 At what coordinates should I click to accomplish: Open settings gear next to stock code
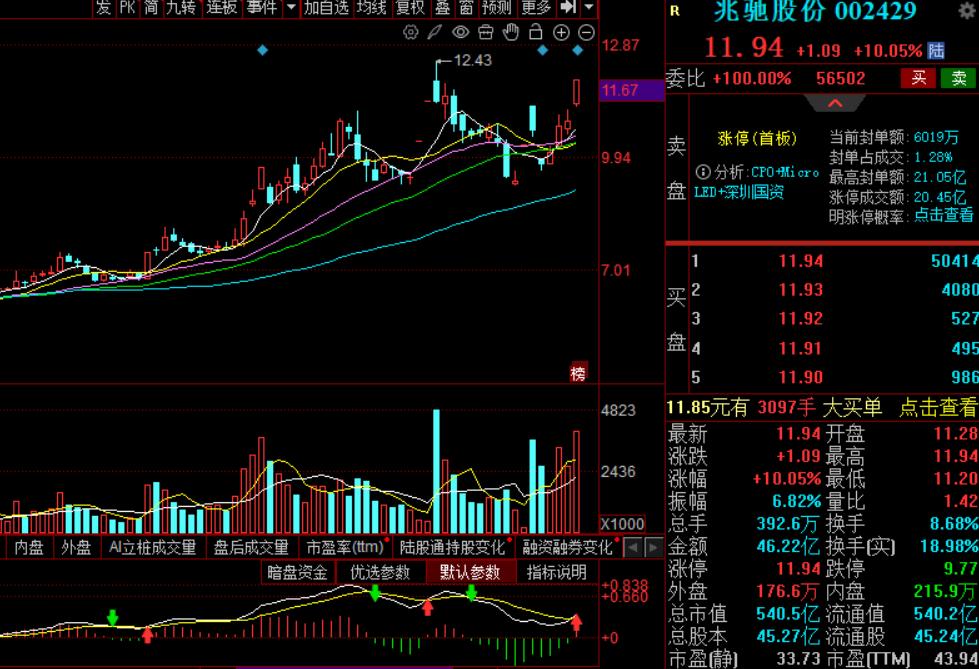click(968, 10)
